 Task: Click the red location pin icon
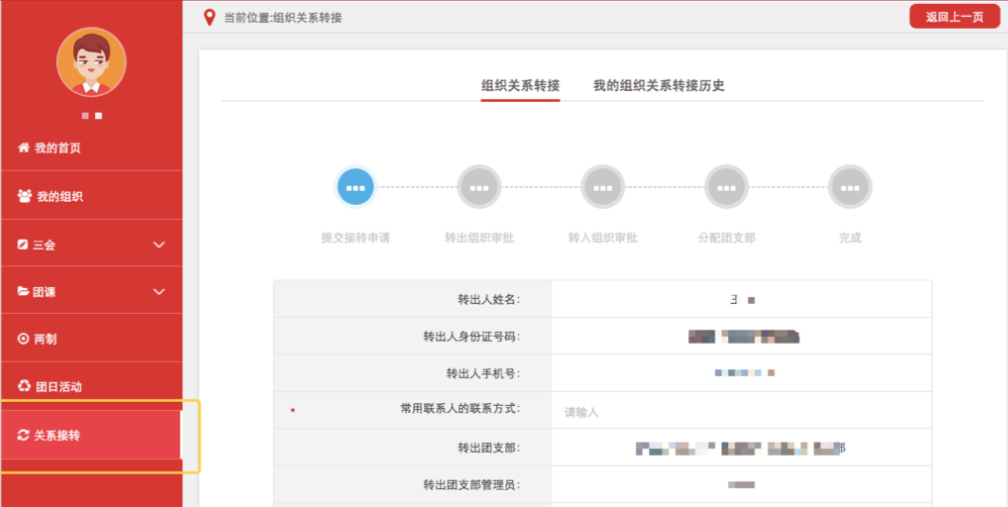[x=209, y=17]
